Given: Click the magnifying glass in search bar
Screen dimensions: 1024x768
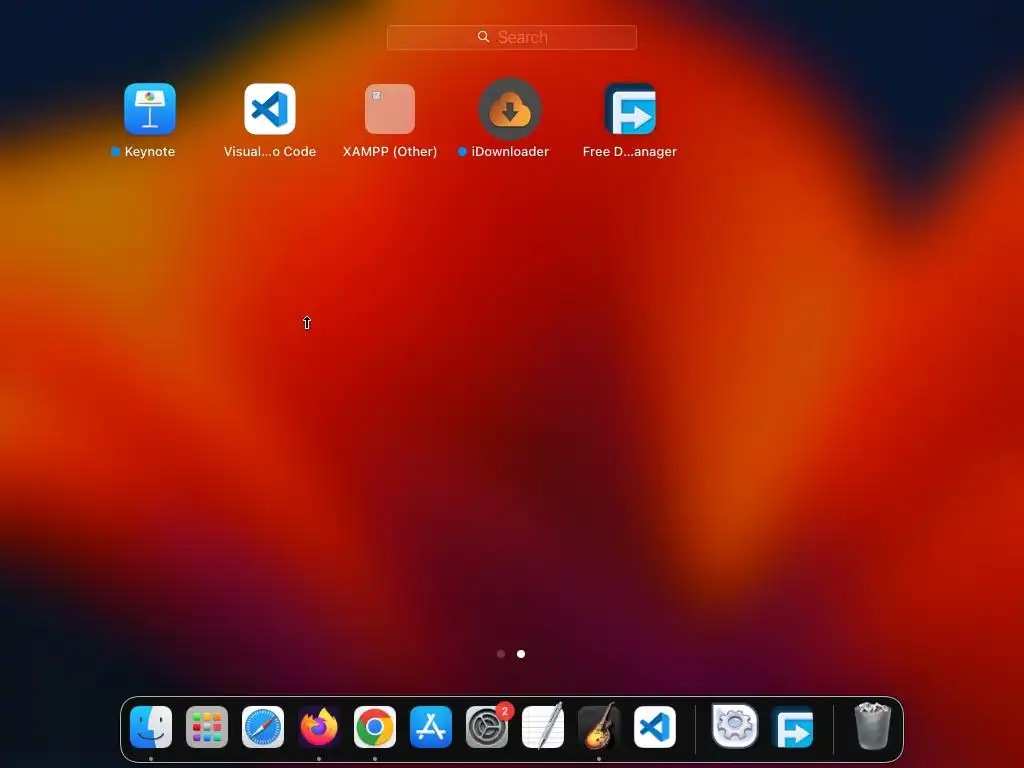Looking at the screenshot, I should pos(483,37).
